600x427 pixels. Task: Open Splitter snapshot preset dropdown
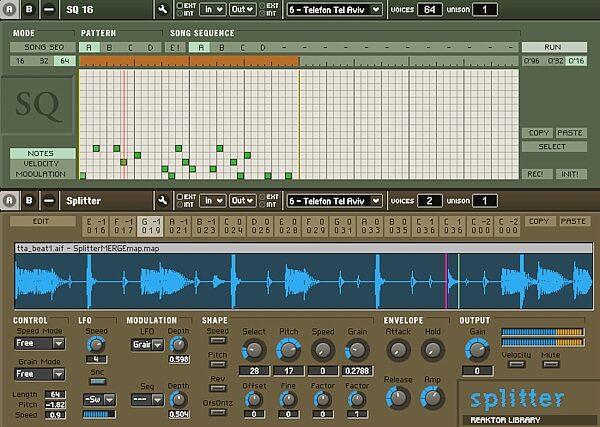(x=335, y=200)
